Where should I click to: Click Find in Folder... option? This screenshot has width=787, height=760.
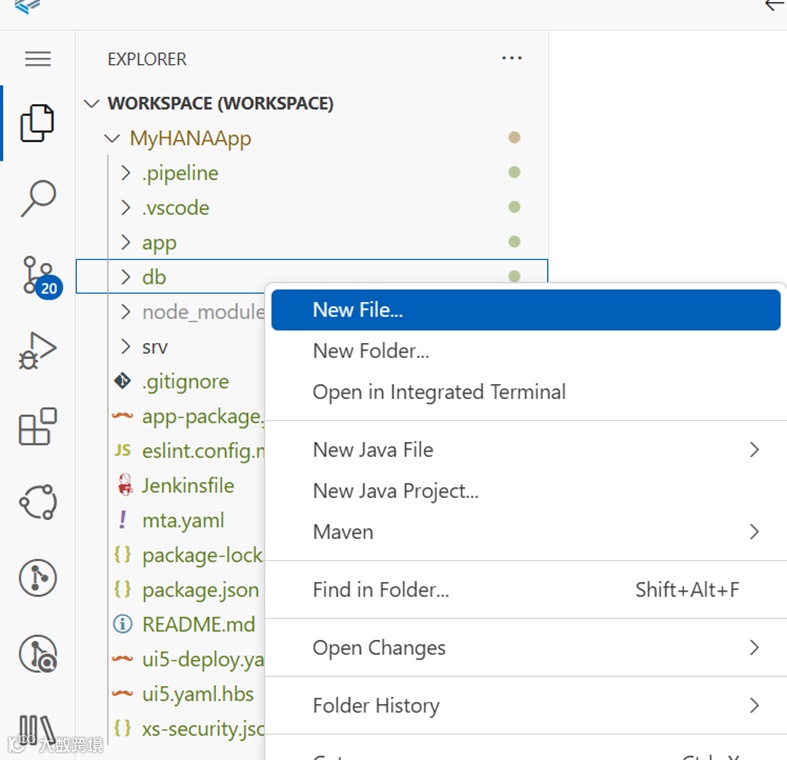pos(381,590)
